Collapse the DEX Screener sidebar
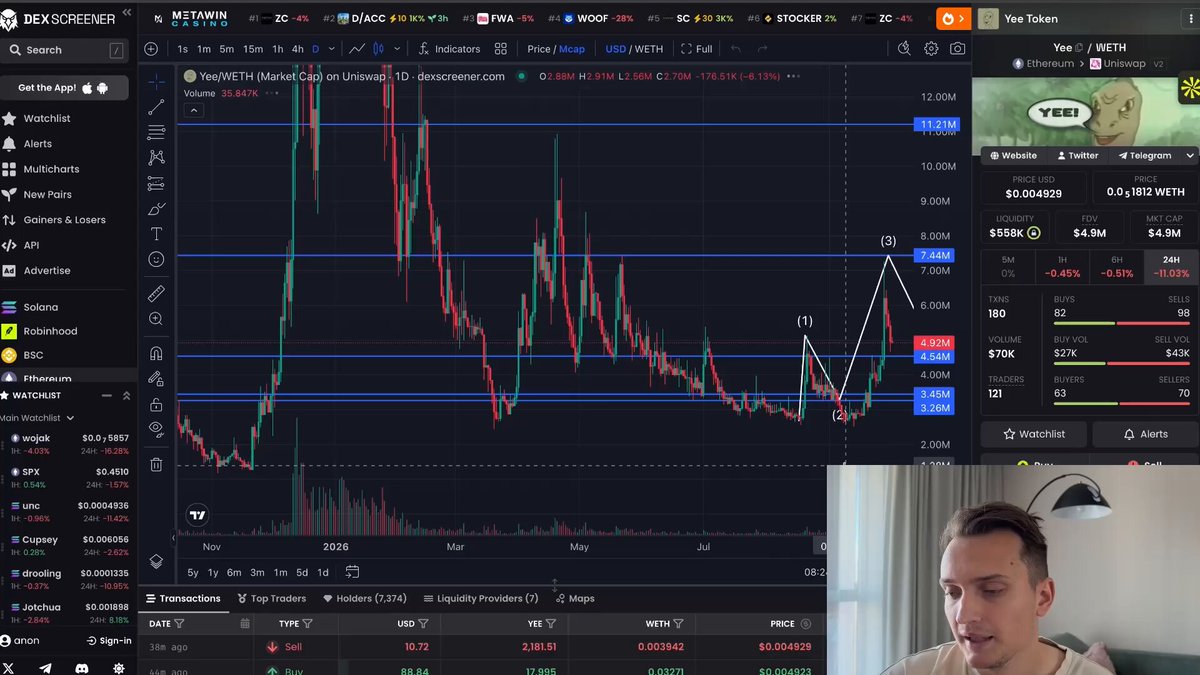The width and height of the screenshot is (1200, 675). tap(126, 13)
